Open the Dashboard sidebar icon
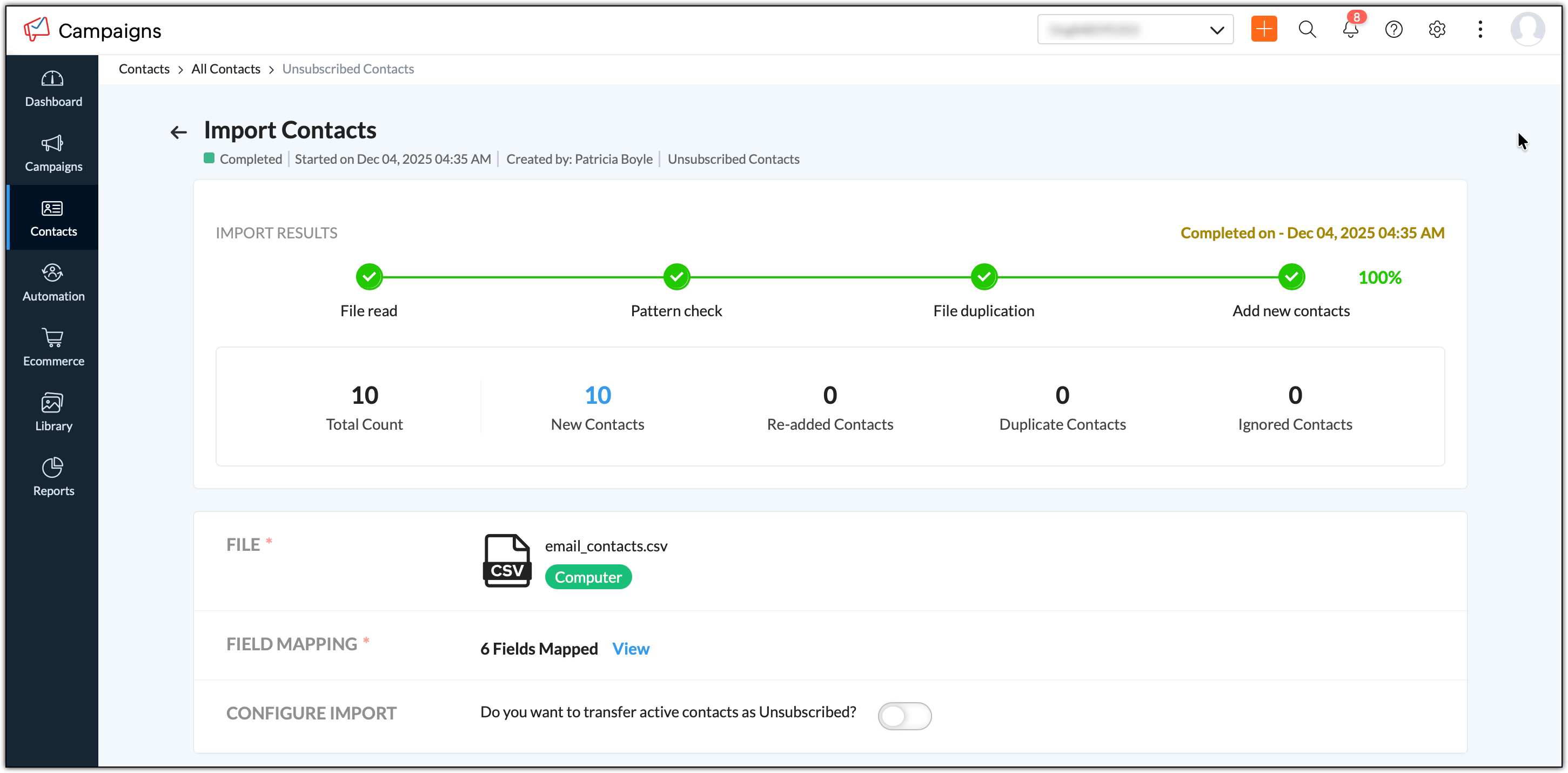 tap(53, 88)
